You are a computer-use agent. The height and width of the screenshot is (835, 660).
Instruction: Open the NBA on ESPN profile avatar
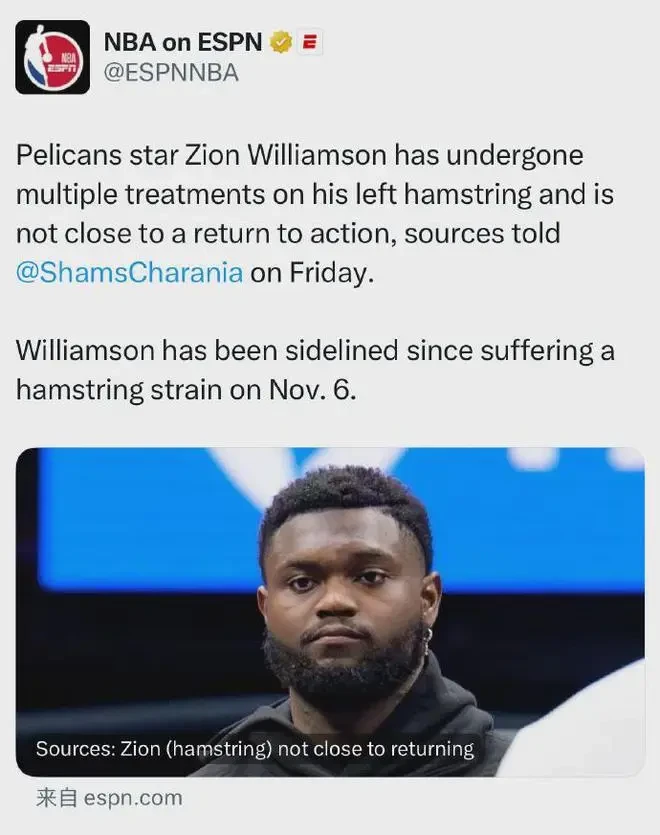(52, 57)
